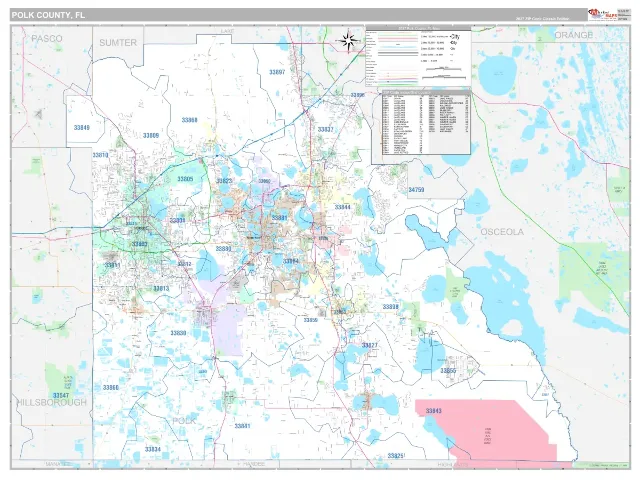Click the 'POLK COUNTY, FL' map title
The image size is (640, 480).
pos(48,15)
